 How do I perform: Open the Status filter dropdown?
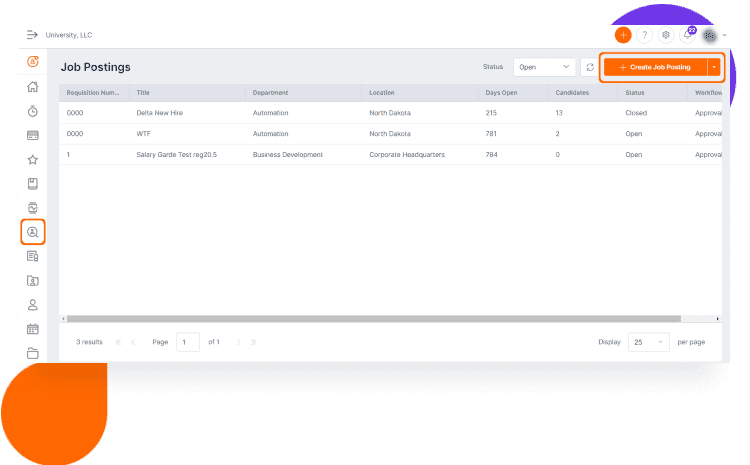544,67
